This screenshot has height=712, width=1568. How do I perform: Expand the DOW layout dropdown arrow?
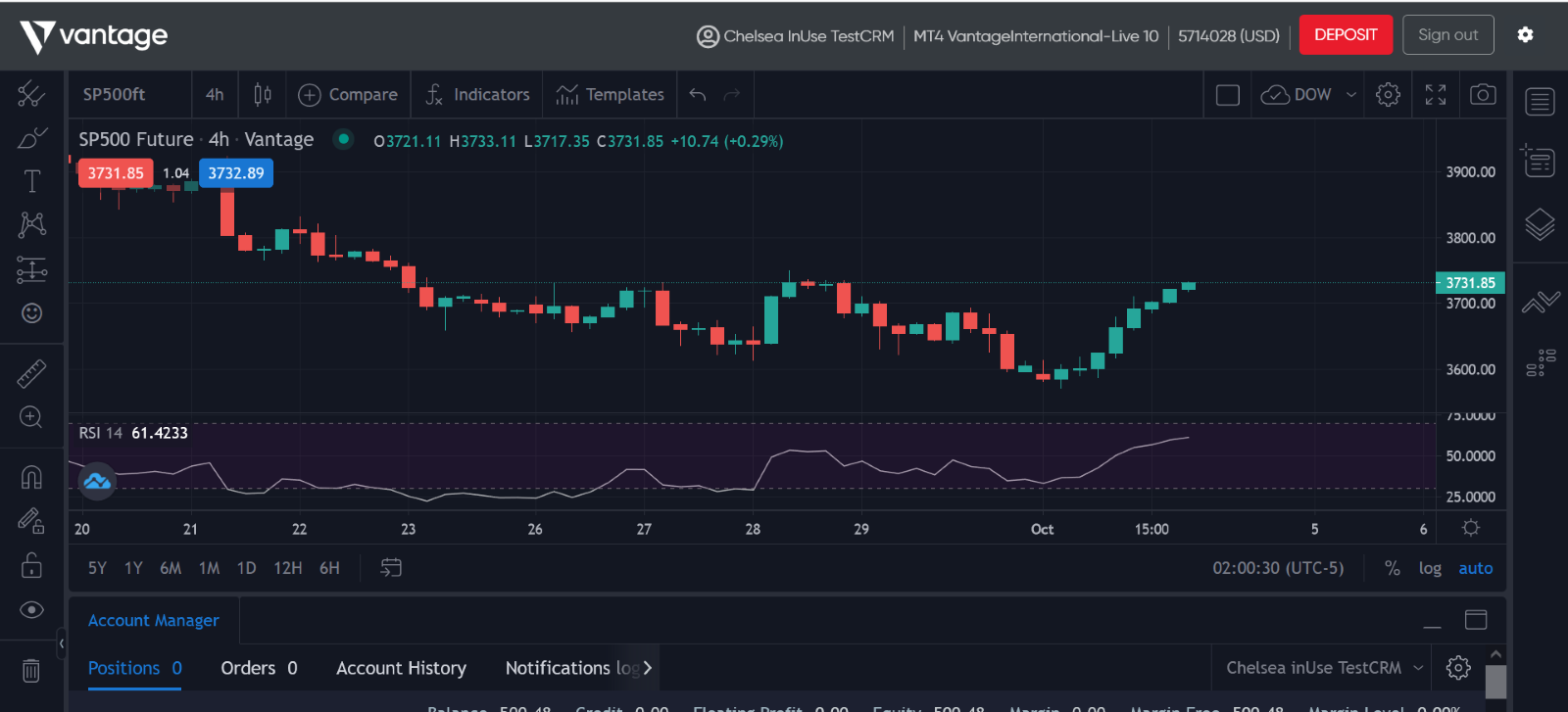tap(1351, 95)
